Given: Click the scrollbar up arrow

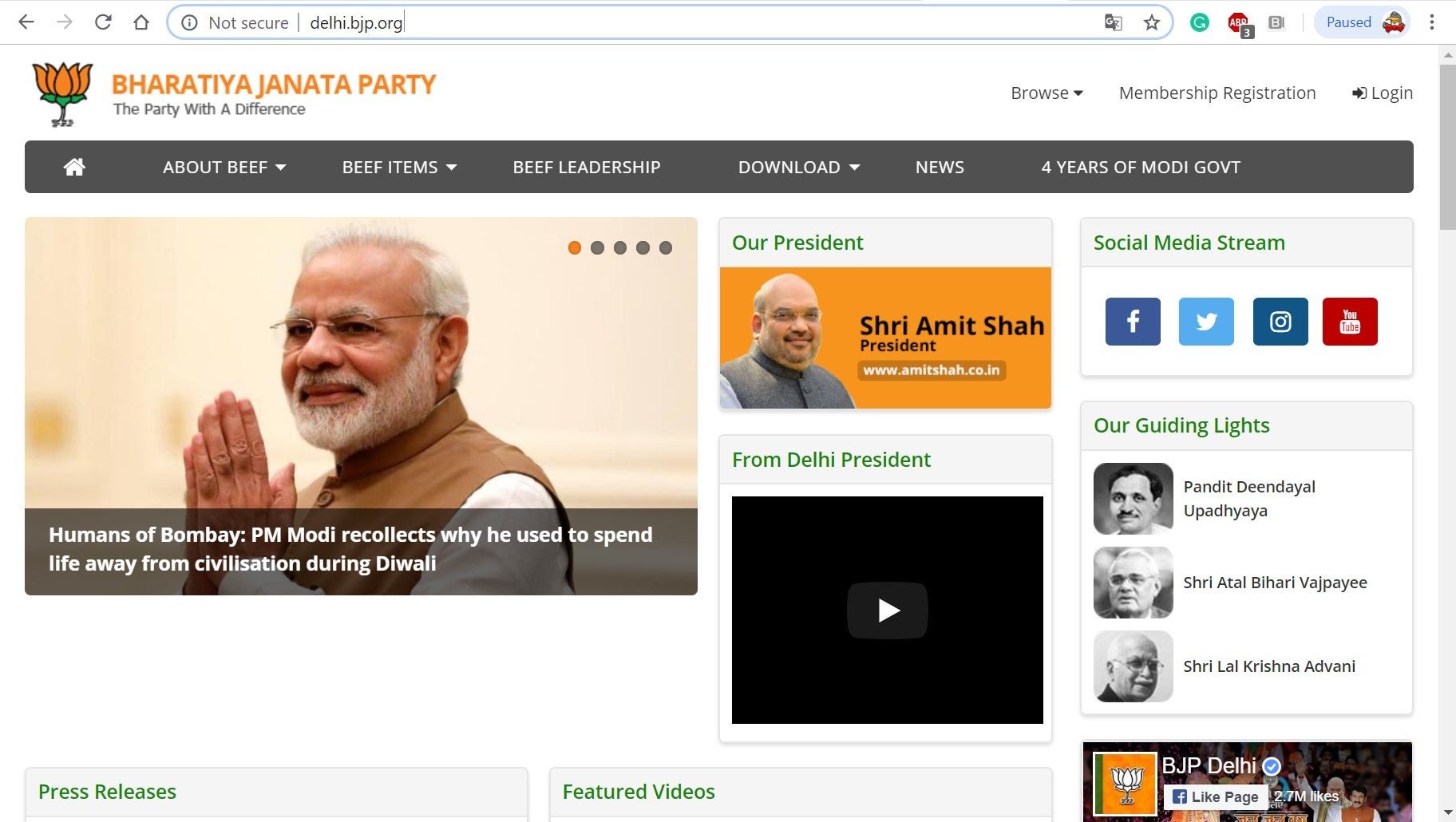Looking at the screenshot, I should coord(1447,55).
